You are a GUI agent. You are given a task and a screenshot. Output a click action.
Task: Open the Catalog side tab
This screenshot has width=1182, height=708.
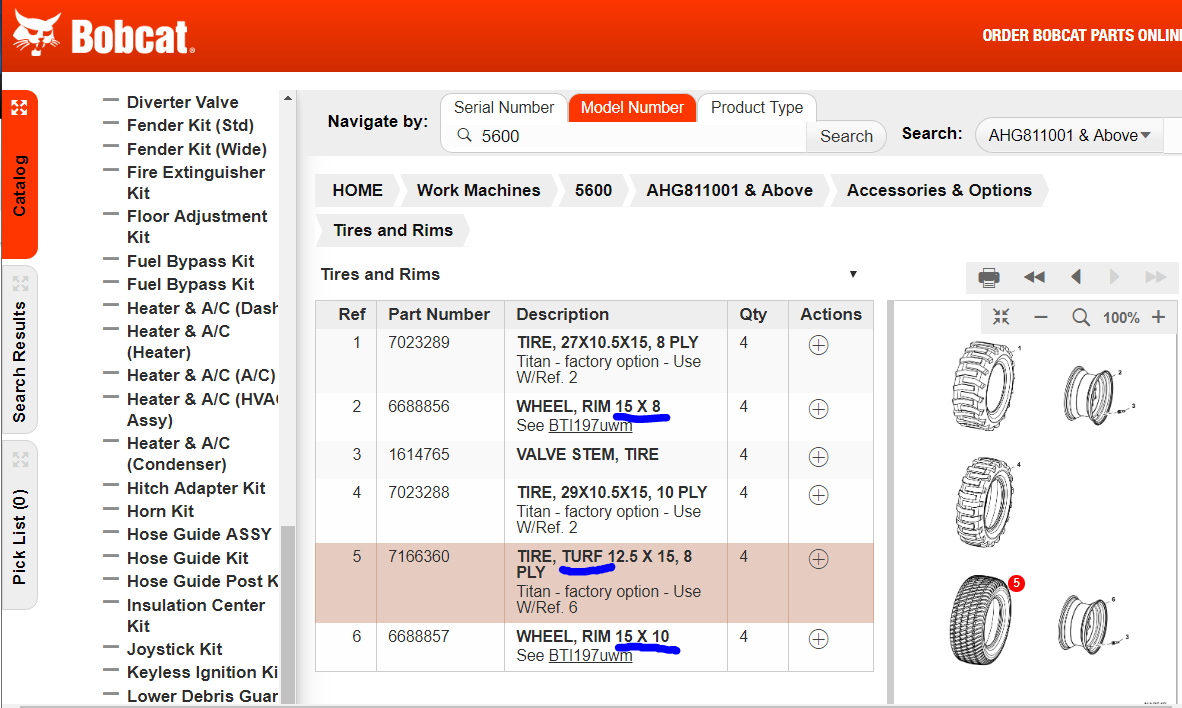pos(20,175)
